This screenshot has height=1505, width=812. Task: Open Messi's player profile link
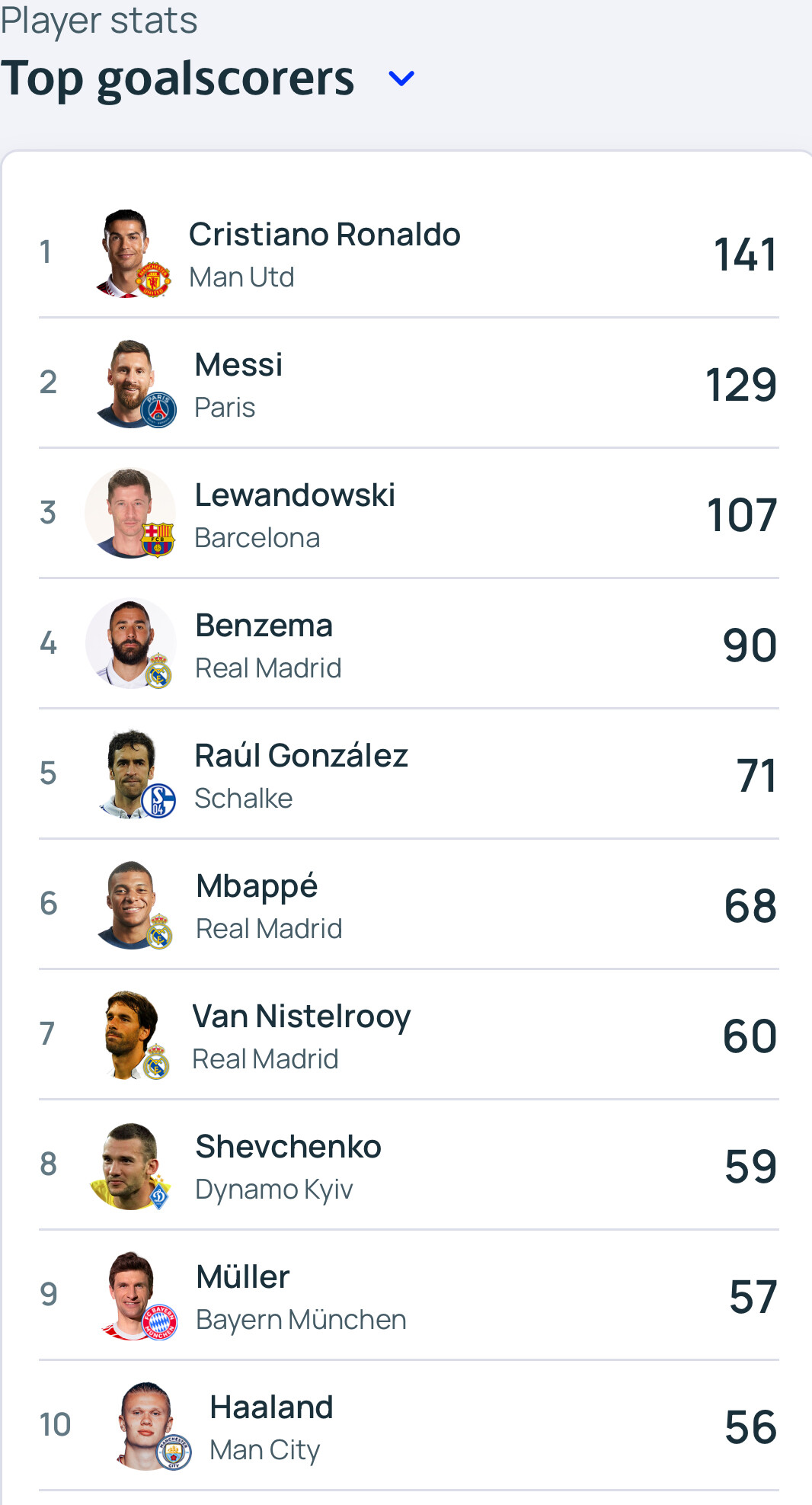pos(238,365)
